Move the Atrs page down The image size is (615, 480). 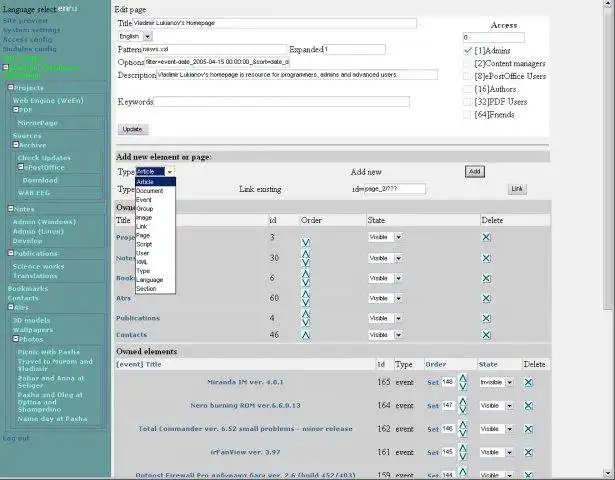(306, 303)
